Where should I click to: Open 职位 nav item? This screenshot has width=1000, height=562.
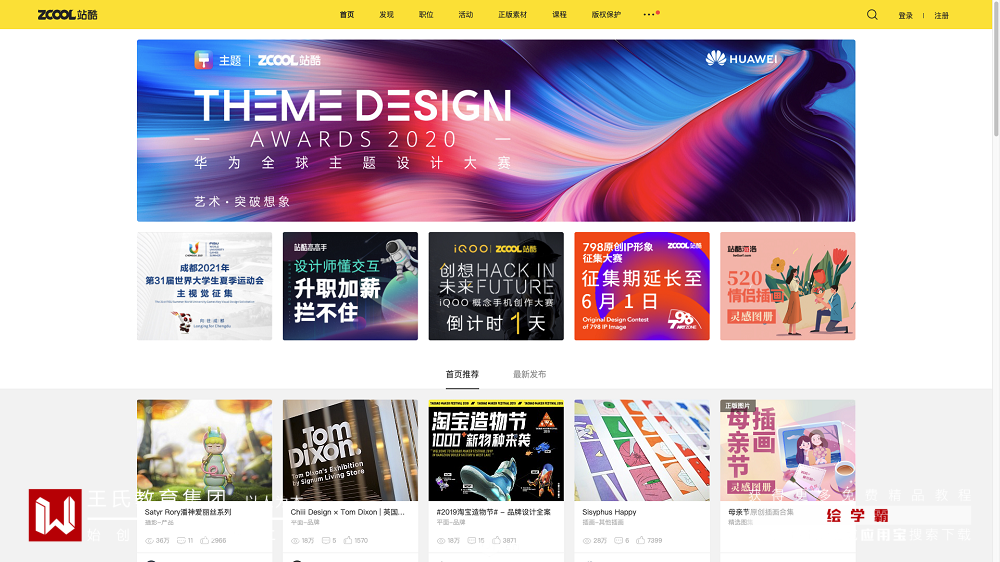426,15
